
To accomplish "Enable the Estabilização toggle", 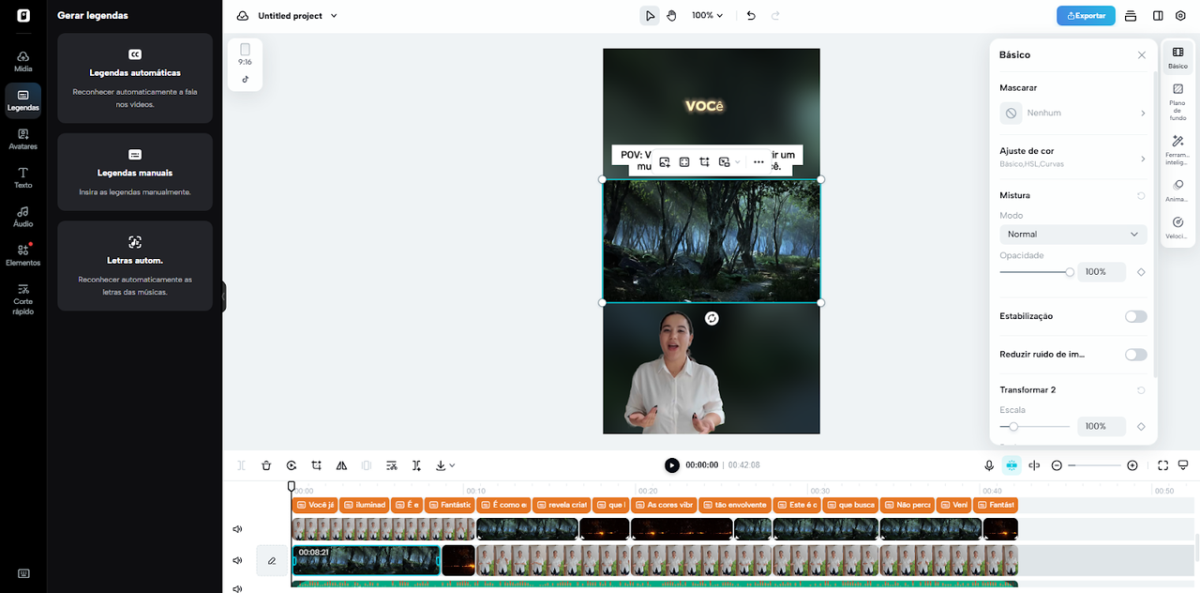I will tap(1135, 316).
